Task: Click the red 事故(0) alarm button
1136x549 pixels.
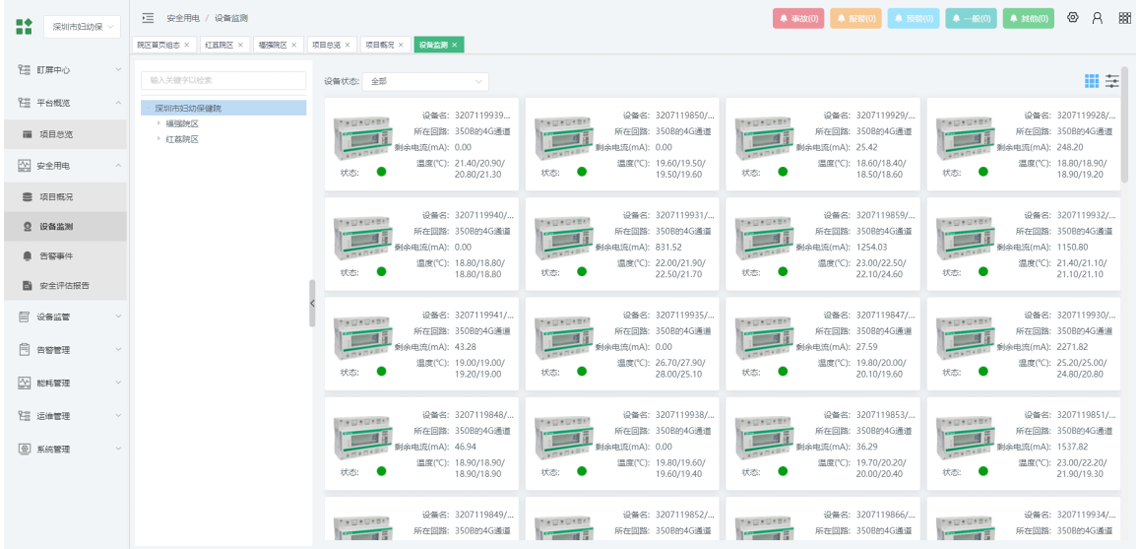Action: [798, 19]
